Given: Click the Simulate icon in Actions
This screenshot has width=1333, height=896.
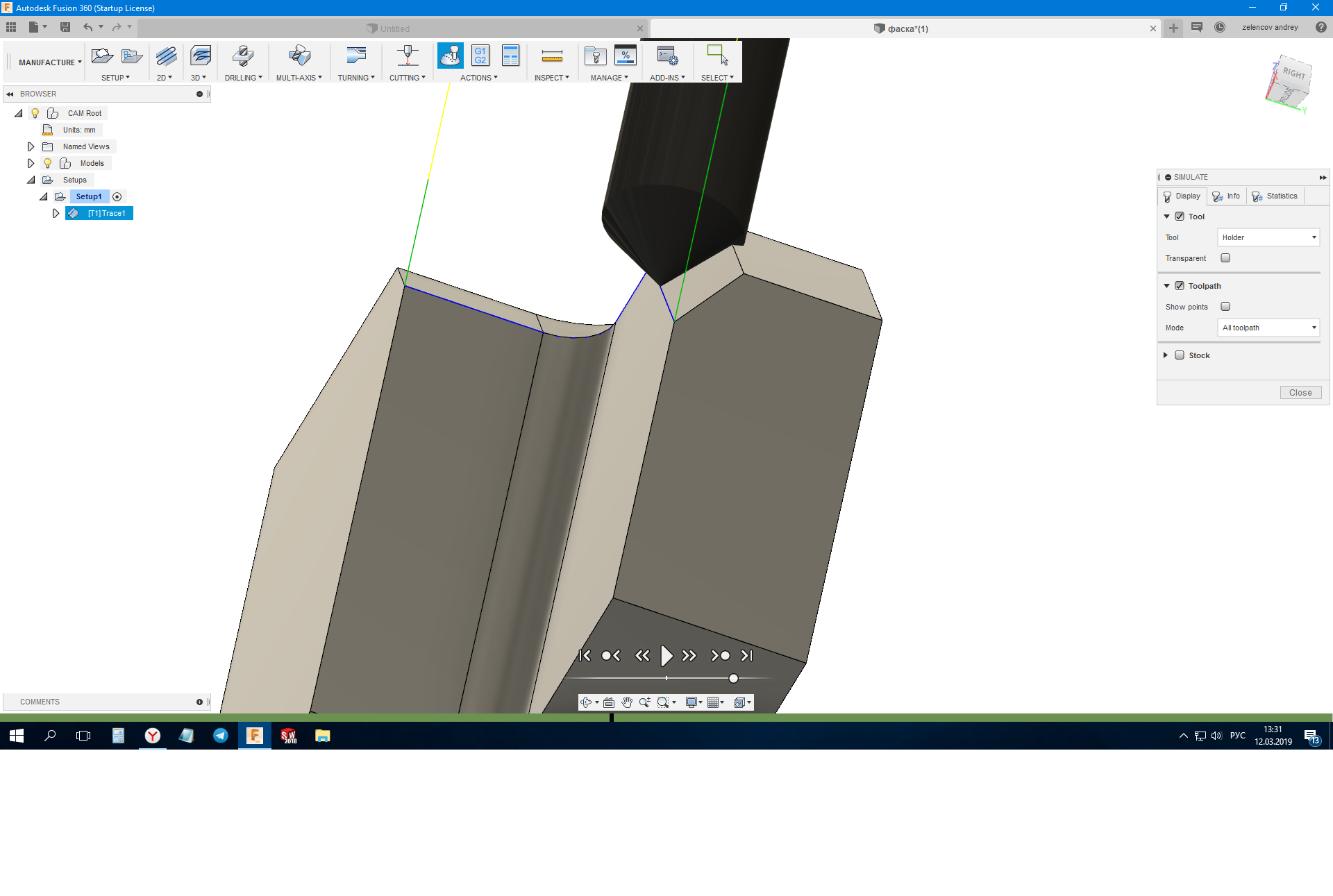Looking at the screenshot, I should (450, 56).
